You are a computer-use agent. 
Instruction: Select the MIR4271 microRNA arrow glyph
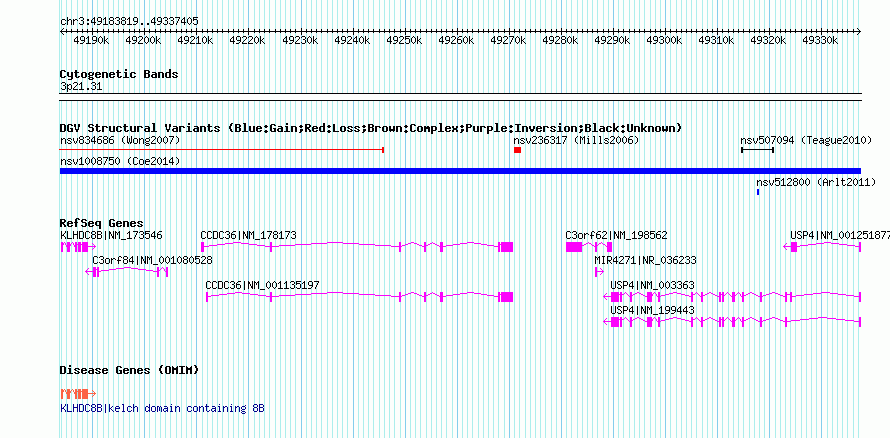pos(599,272)
